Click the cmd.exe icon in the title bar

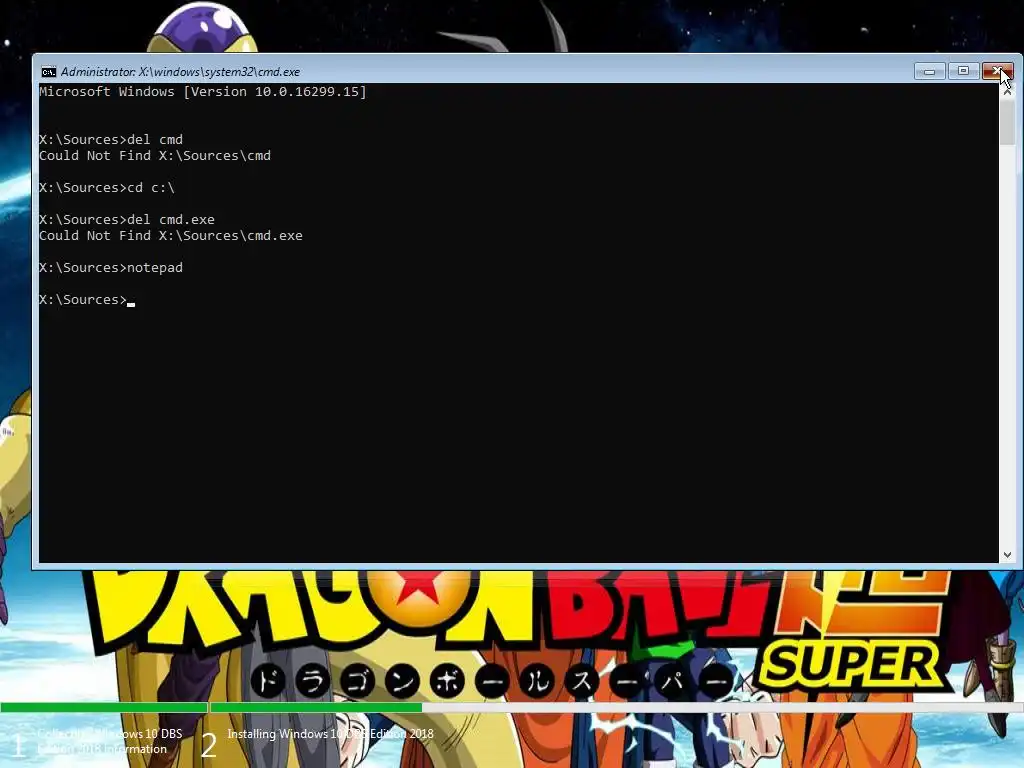click(x=48, y=72)
